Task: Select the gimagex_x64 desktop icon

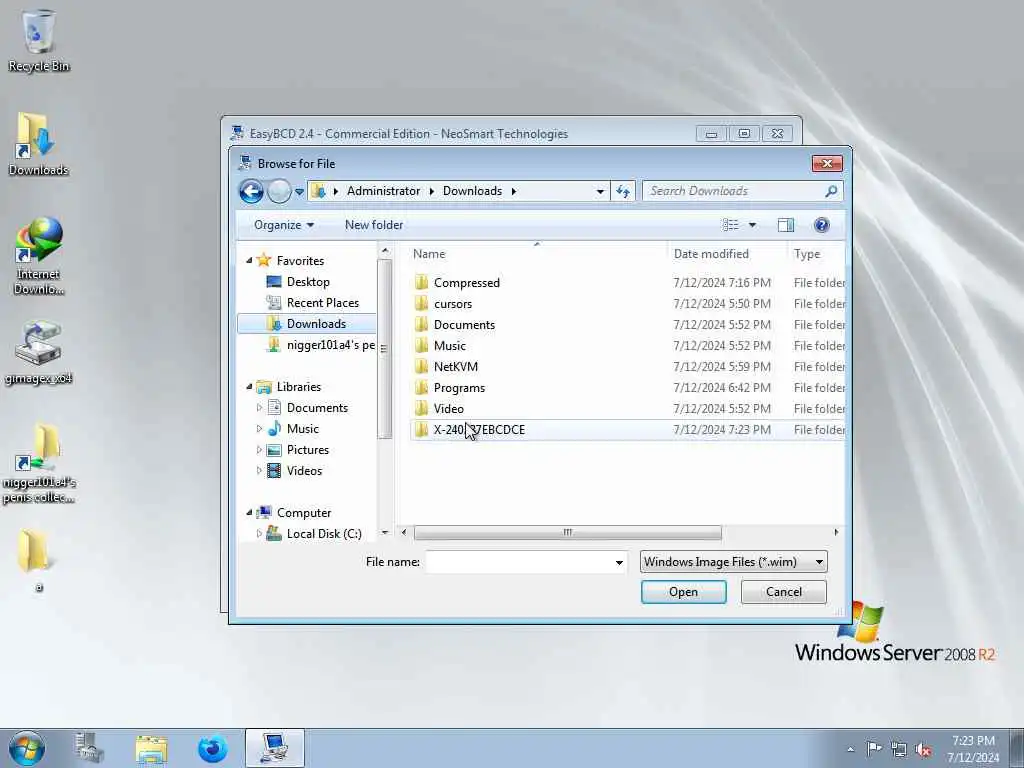Action: (39, 353)
